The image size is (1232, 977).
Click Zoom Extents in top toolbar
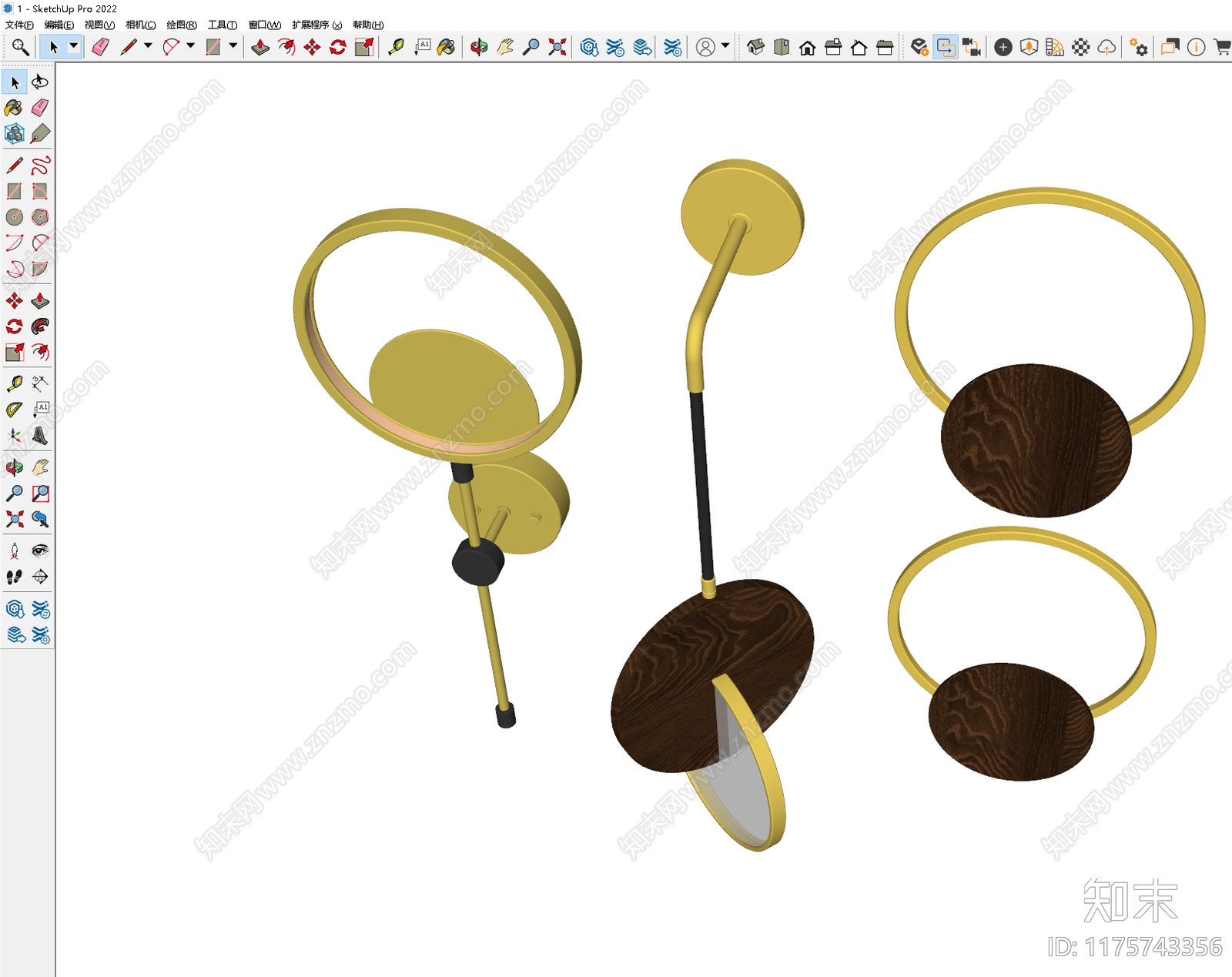pyautogui.click(x=557, y=48)
